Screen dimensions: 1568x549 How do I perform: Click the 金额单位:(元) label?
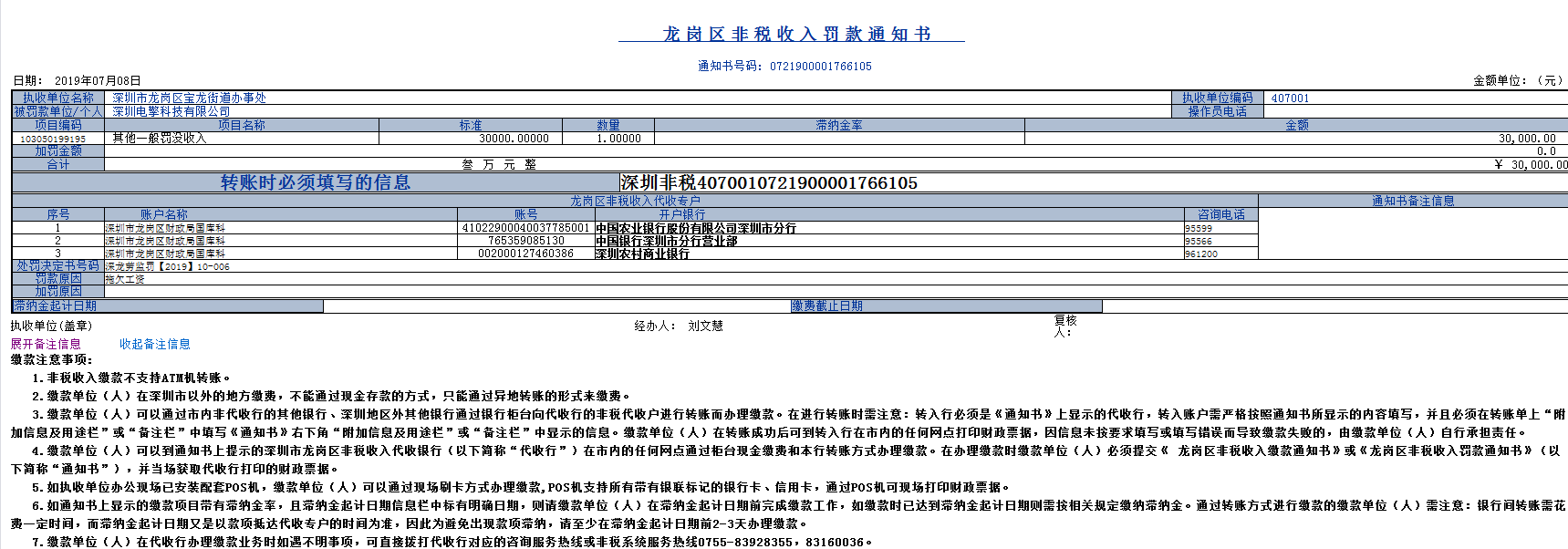pos(1518,80)
